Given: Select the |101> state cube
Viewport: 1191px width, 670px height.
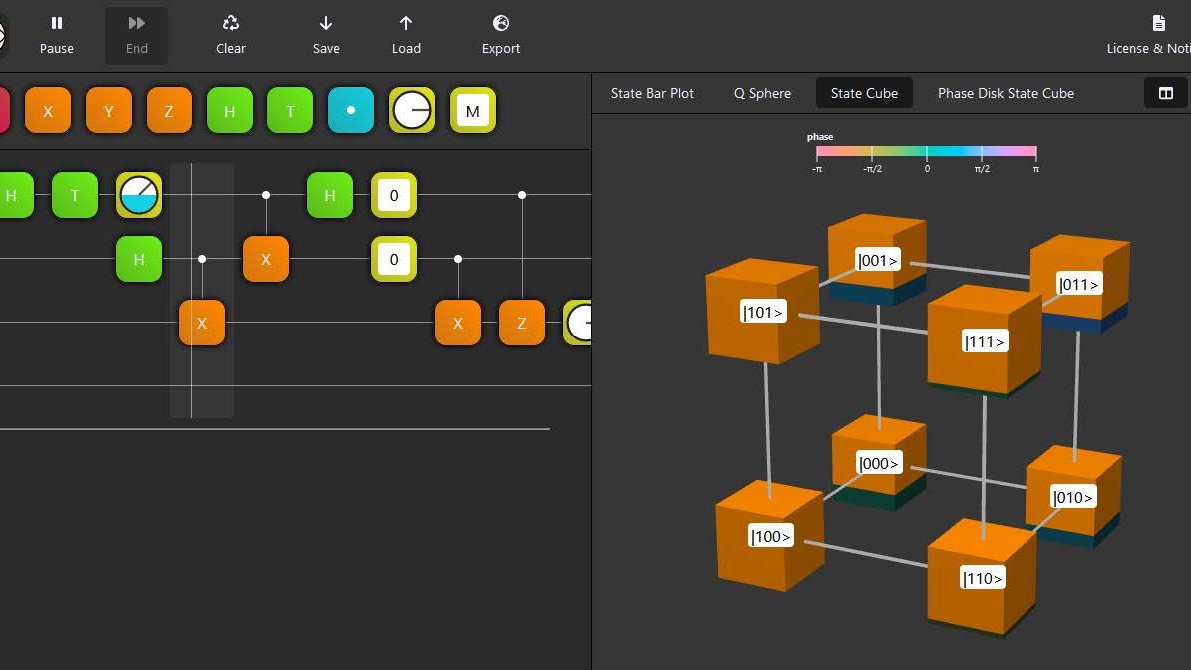Looking at the screenshot, I should tap(763, 311).
